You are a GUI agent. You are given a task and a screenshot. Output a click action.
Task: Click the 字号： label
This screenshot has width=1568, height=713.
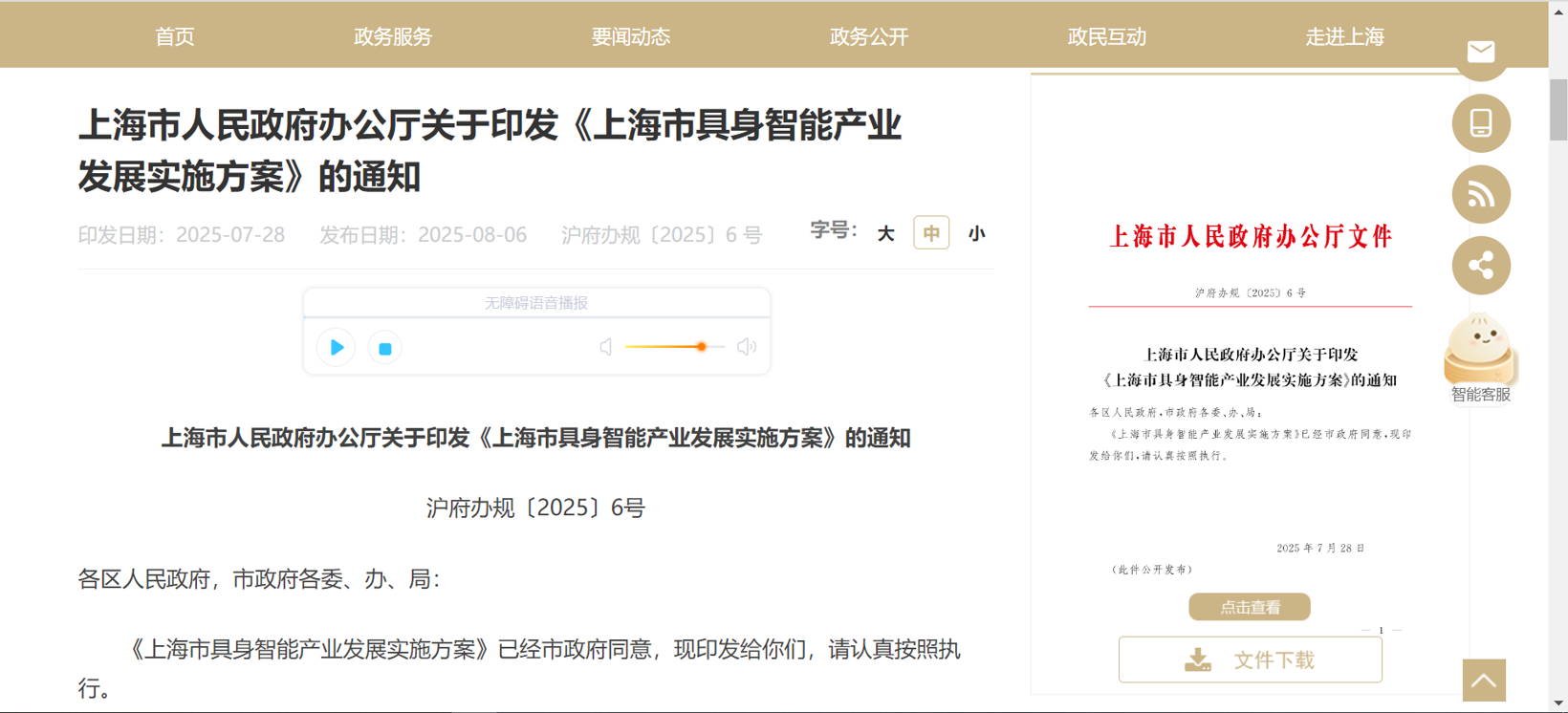pos(834,230)
